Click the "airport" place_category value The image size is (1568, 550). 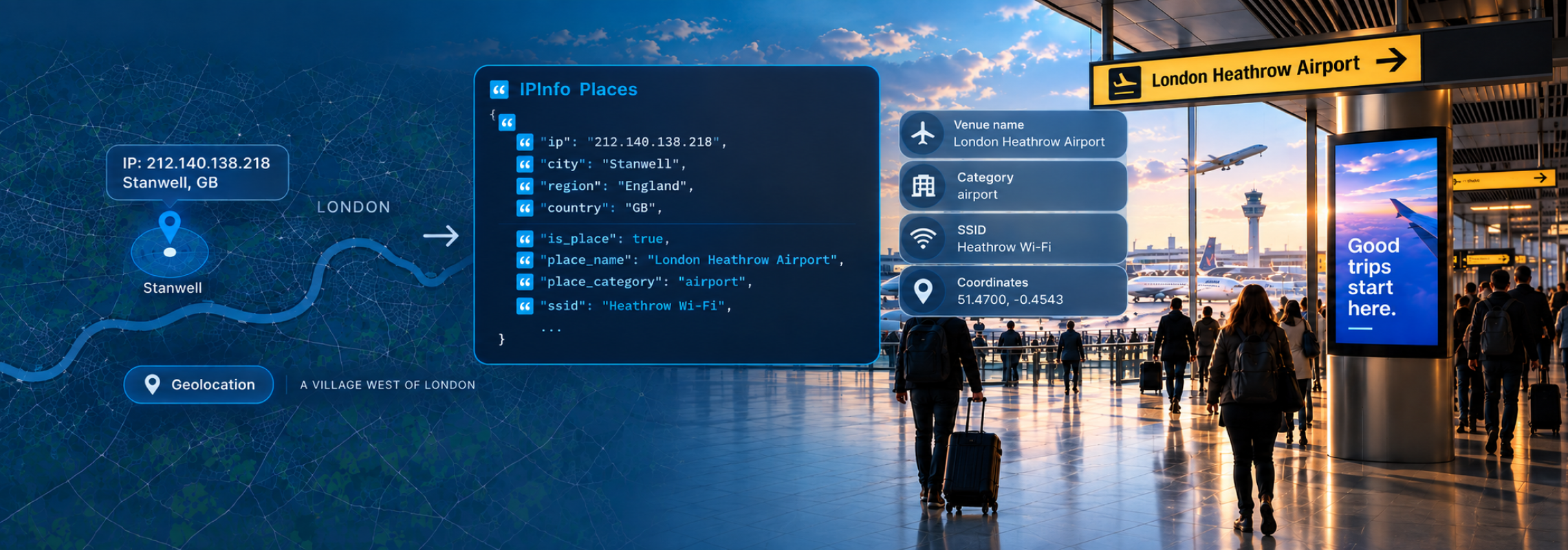click(712, 282)
